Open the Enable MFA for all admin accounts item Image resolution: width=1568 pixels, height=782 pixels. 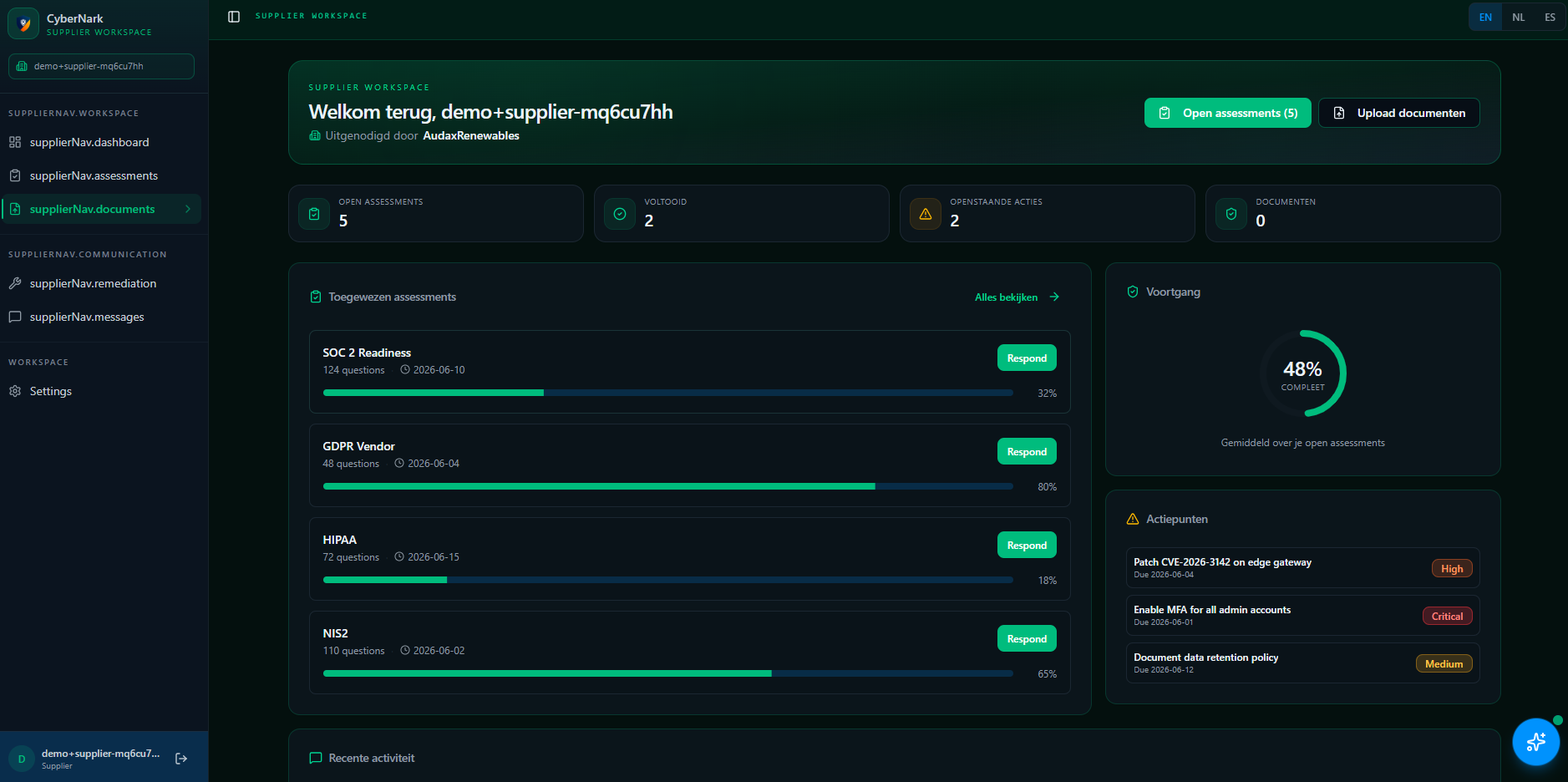pos(1302,616)
